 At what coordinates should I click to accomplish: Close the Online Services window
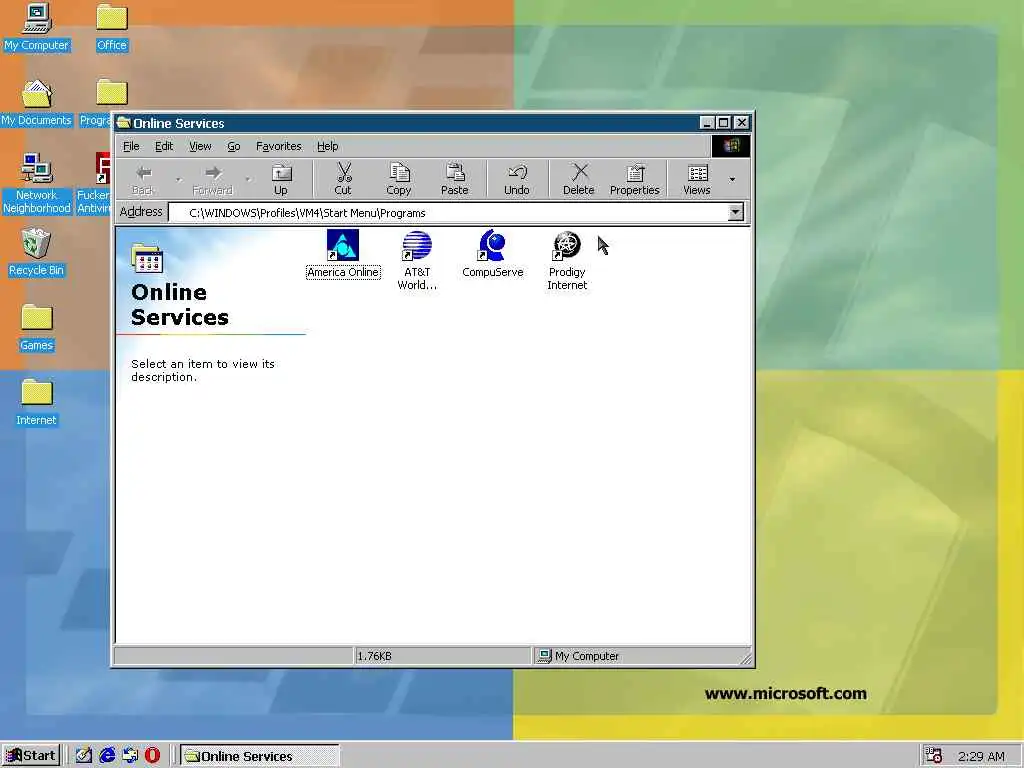point(742,123)
